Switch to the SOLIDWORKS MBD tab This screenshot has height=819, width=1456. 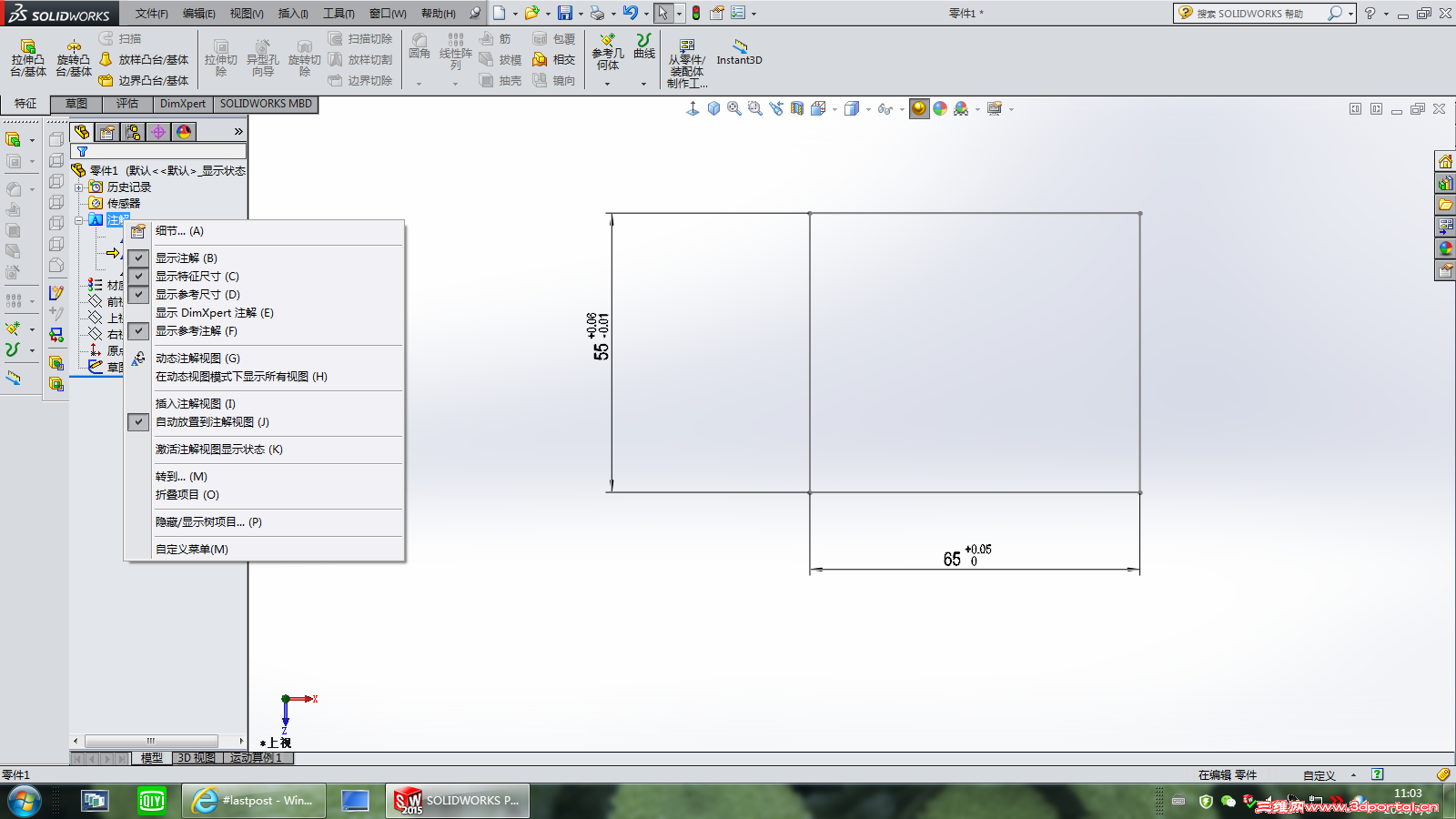tap(266, 104)
